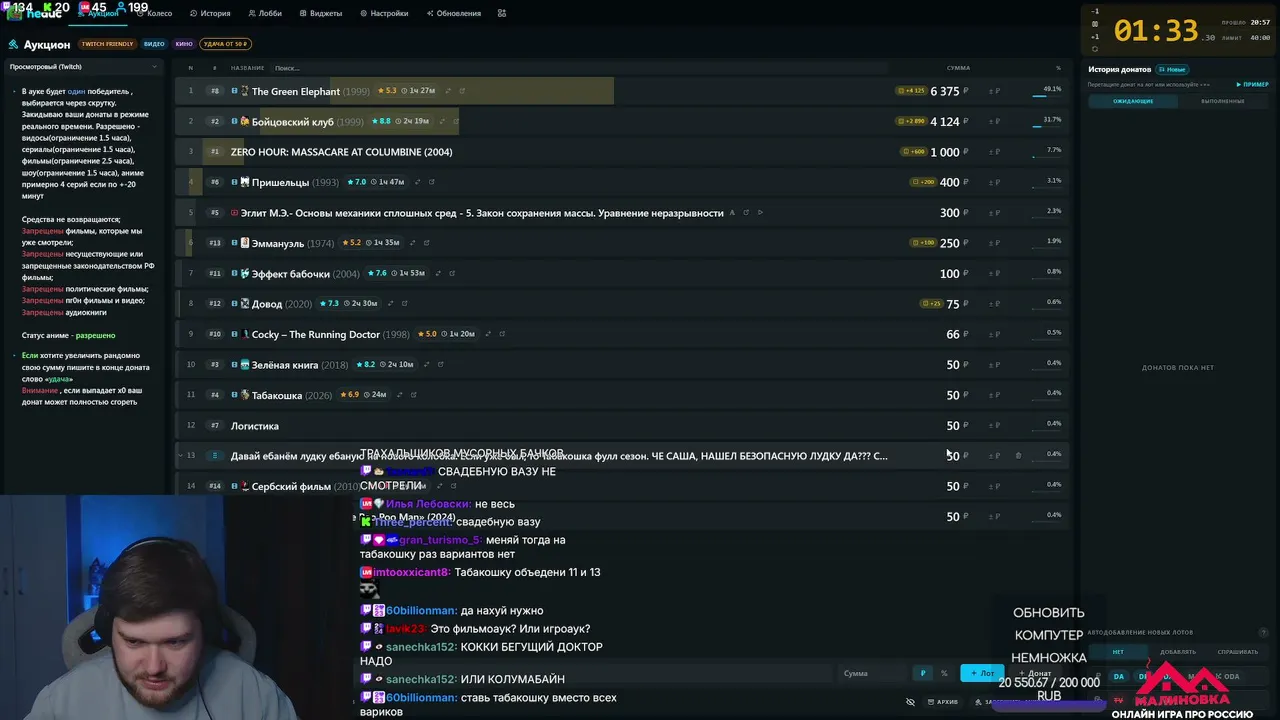This screenshot has height=720, width=1280.
Task: Toggle the crossed-eye hide icon near Архив
Action: [910, 702]
